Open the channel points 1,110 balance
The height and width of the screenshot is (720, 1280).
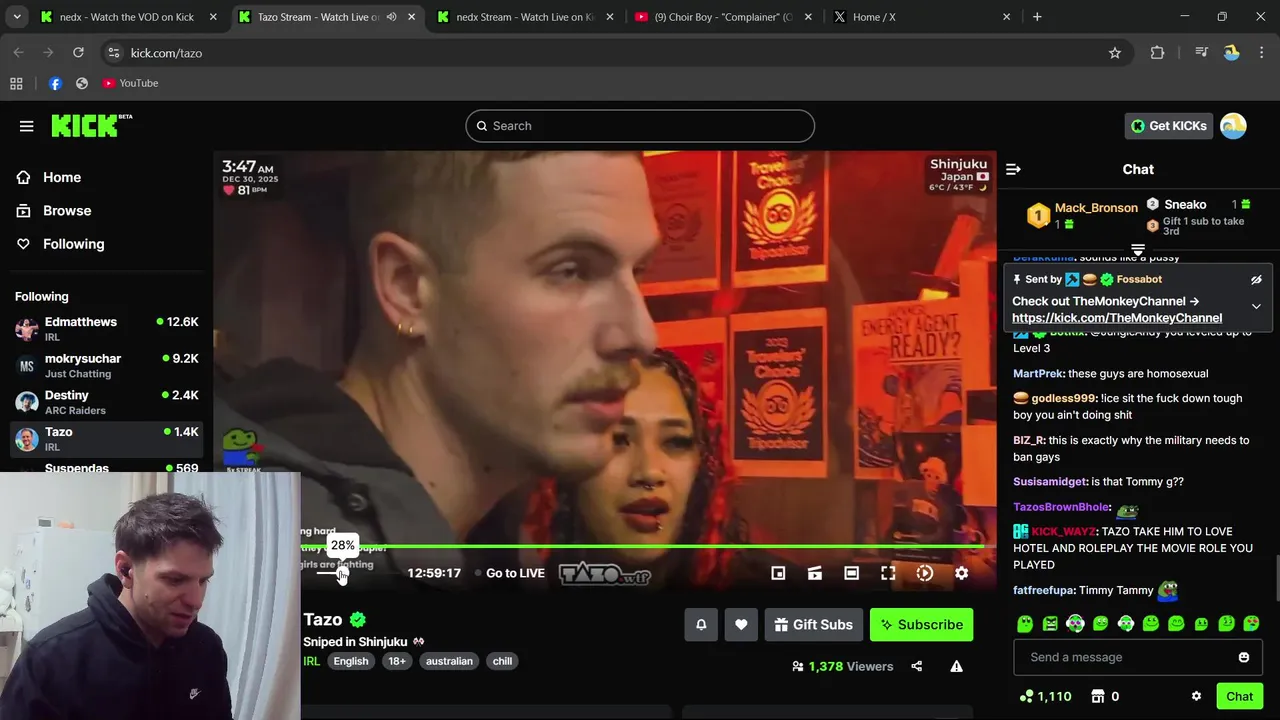[1045, 696]
